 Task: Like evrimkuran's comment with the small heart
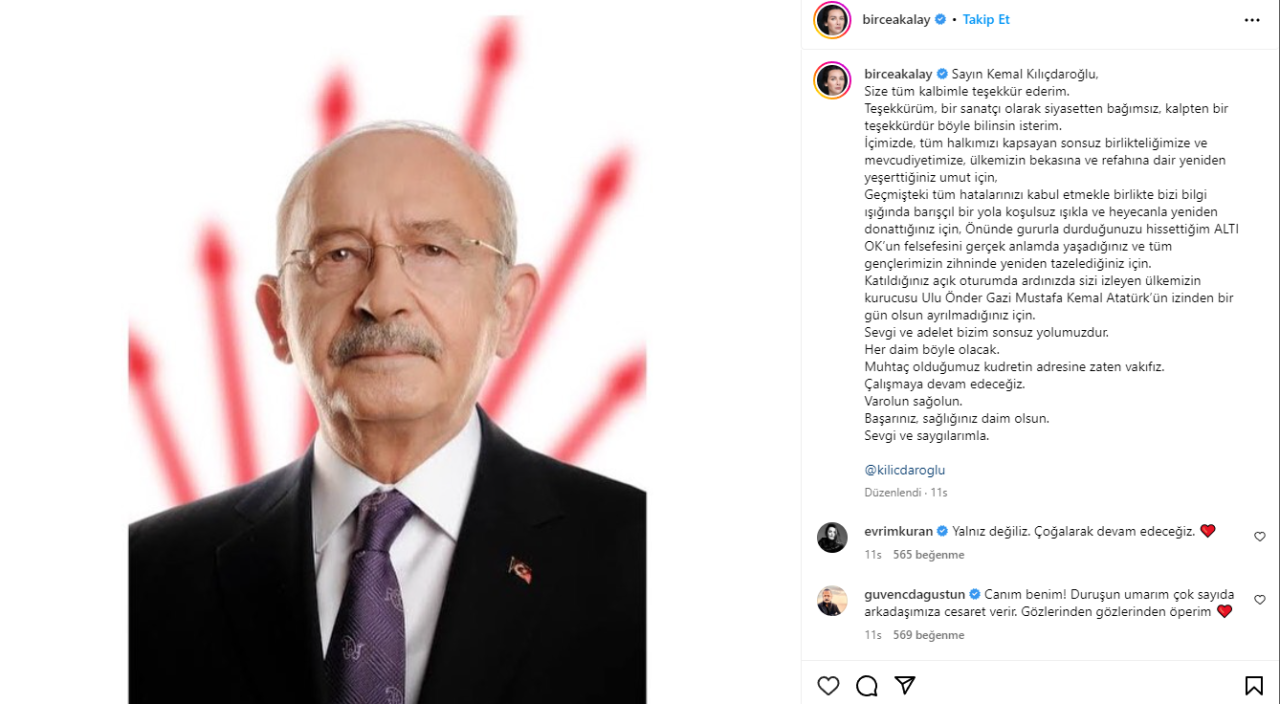pyautogui.click(x=1259, y=537)
